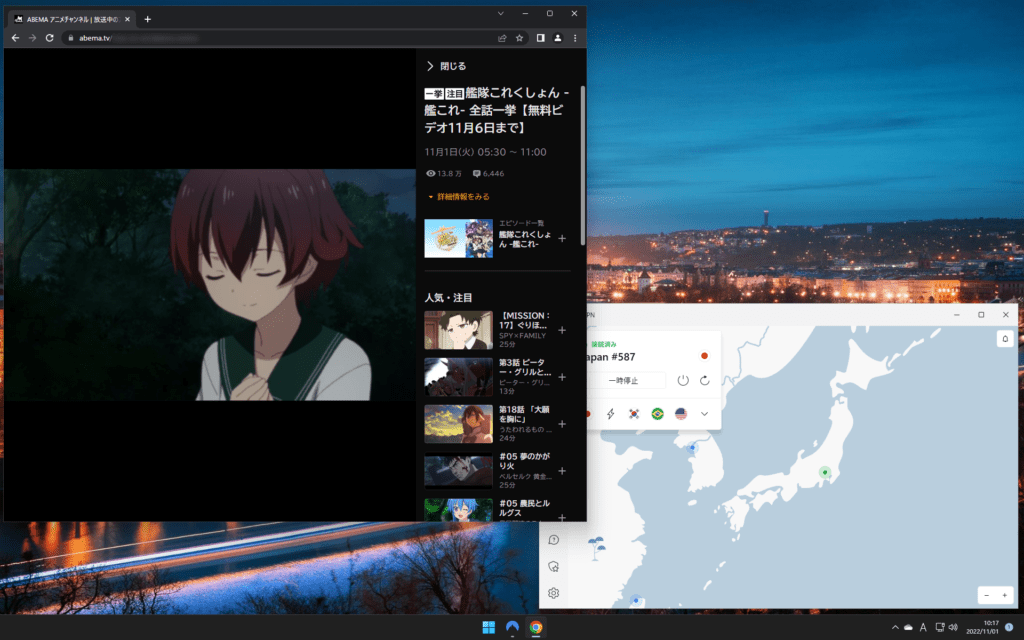
Task: Click the comment count 6,446
Action: pyautogui.click(x=488, y=174)
